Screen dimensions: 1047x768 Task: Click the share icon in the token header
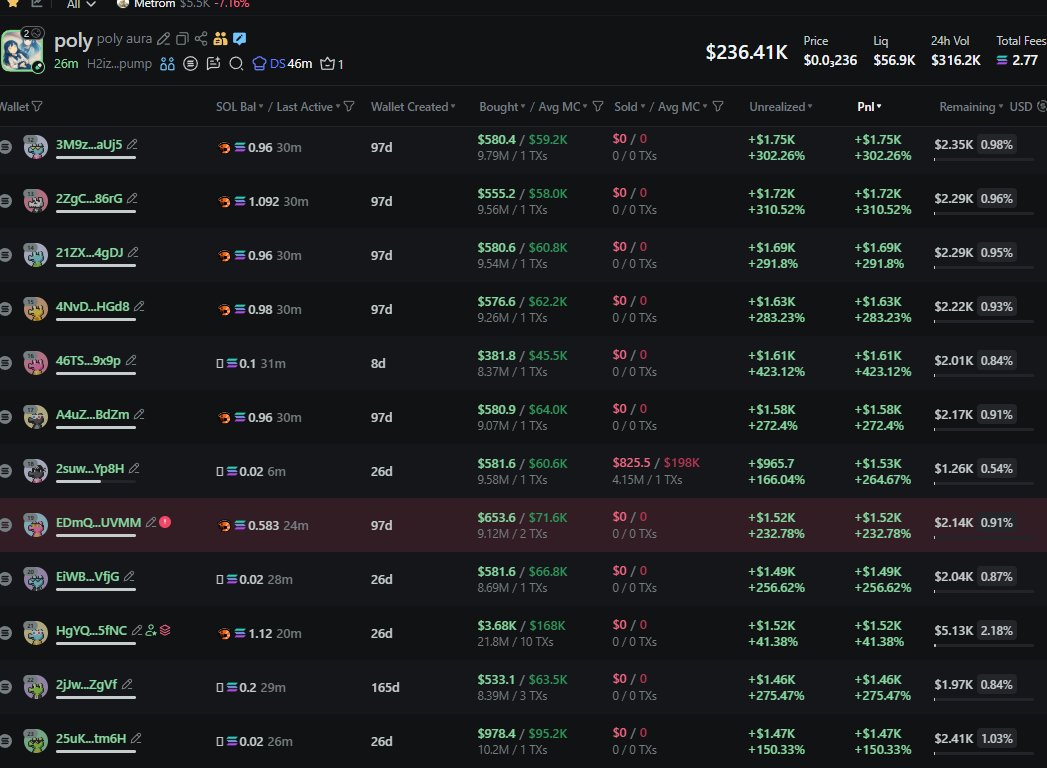click(x=201, y=39)
